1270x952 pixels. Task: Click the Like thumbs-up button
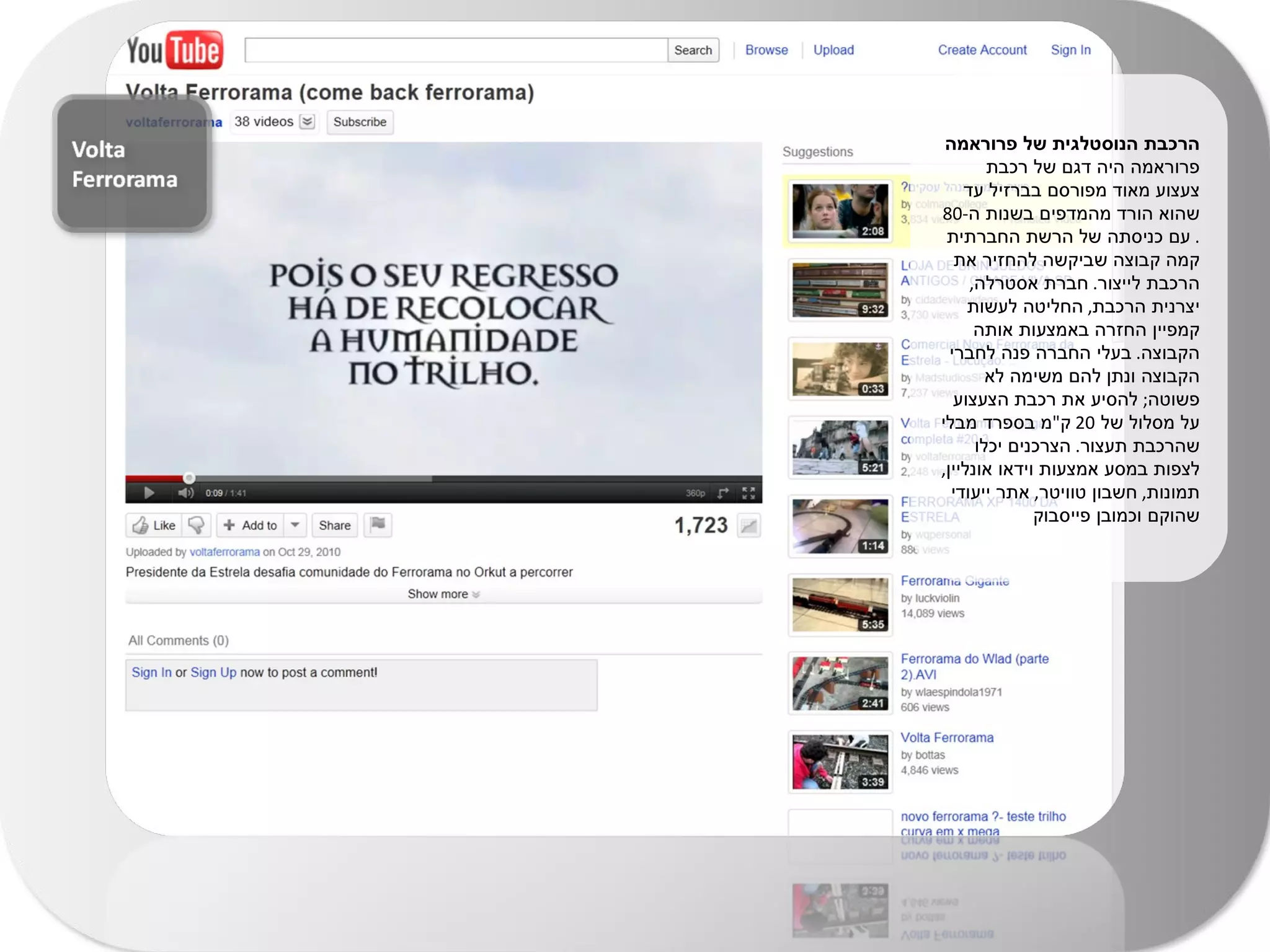(x=154, y=525)
